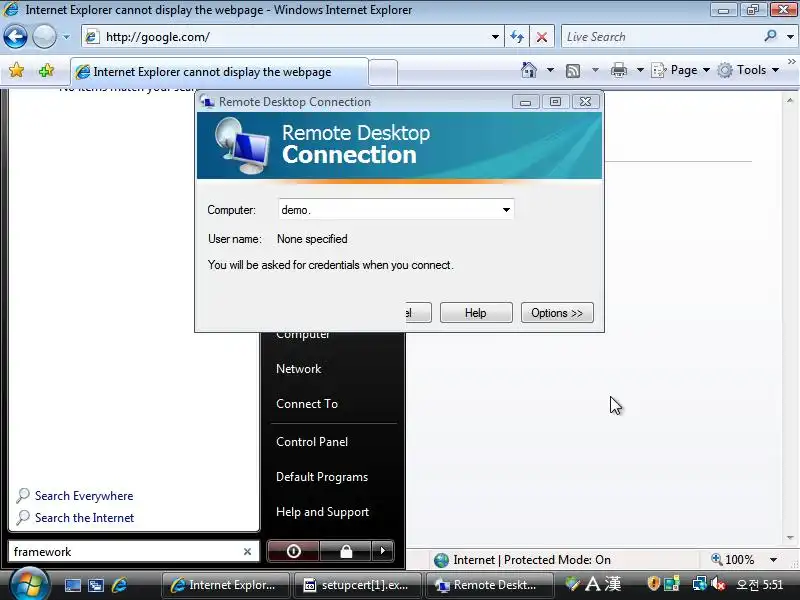Click the 100% zoom level button
The width and height of the screenshot is (800, 600).
pyautogui.click(x=733, y=560)
